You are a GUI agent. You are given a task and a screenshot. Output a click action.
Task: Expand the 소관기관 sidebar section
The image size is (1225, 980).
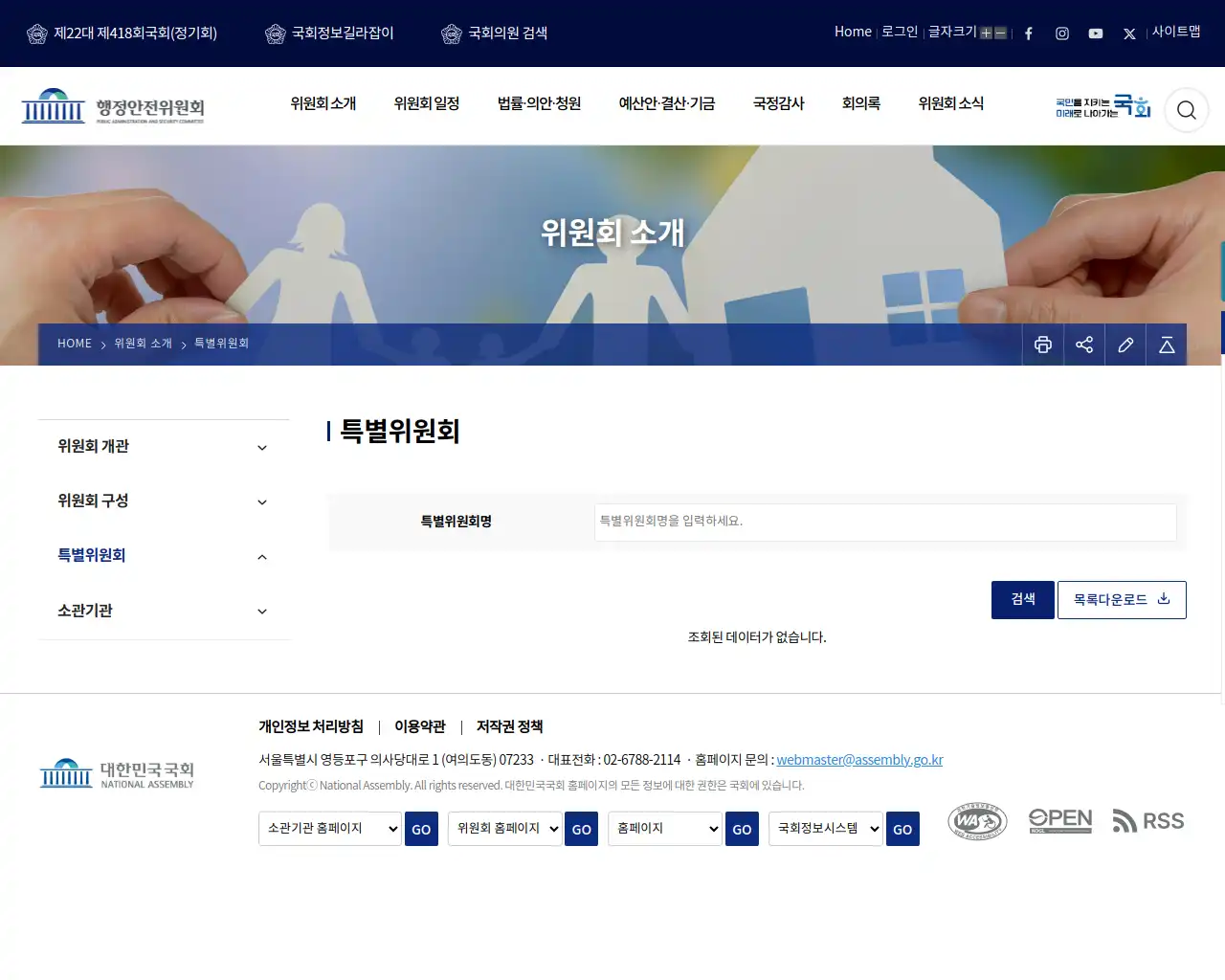pos(164,611)
